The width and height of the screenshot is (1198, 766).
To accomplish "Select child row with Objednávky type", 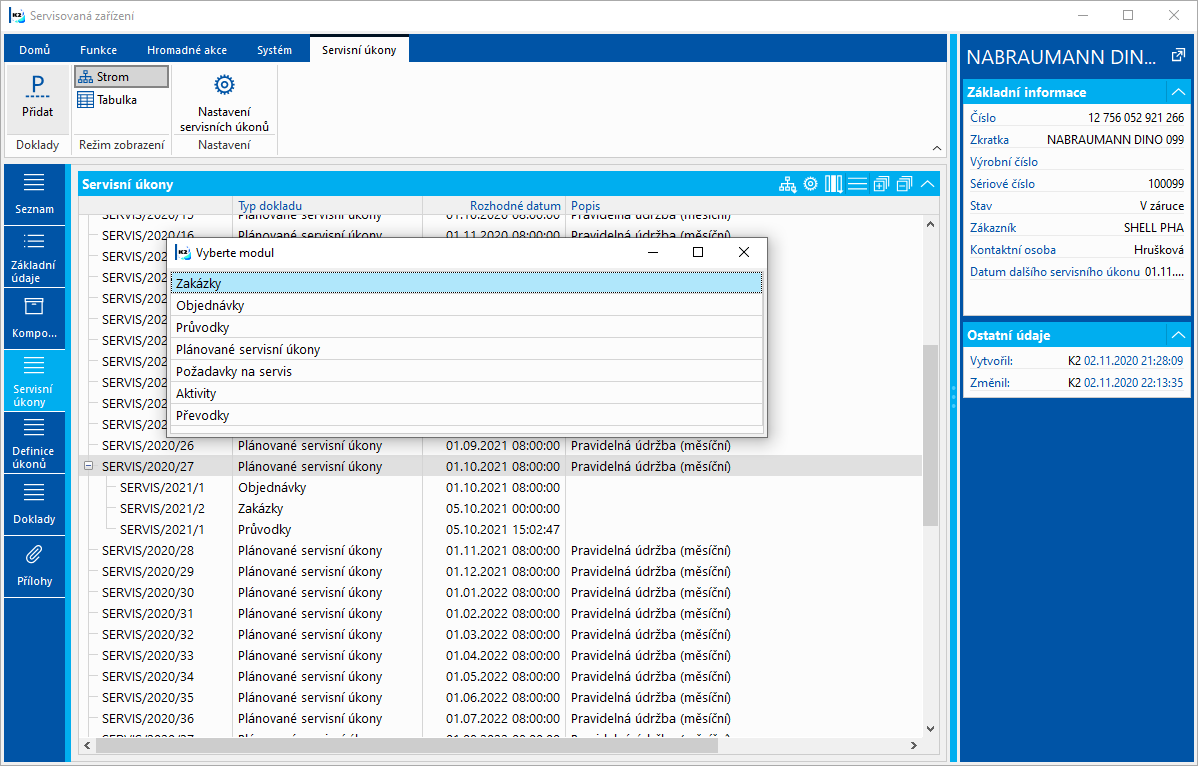I will (500, 487).
